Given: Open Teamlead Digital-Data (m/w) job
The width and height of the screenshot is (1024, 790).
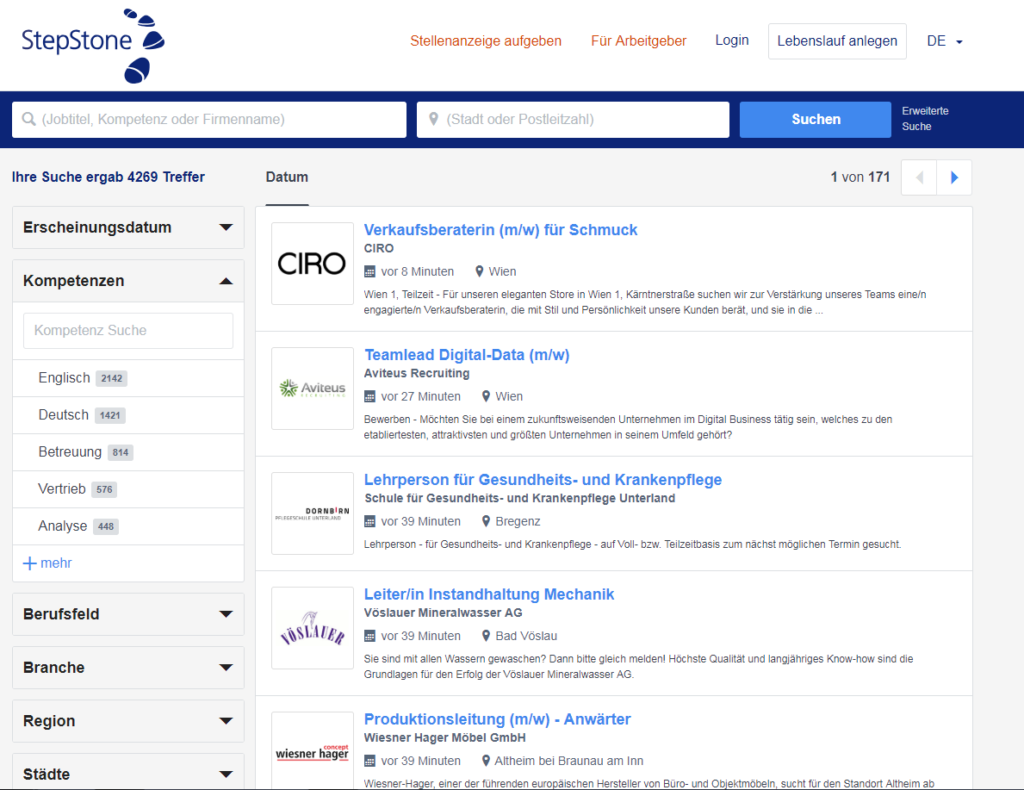Looking at the screenshot, I should click(x=466, y=355).
